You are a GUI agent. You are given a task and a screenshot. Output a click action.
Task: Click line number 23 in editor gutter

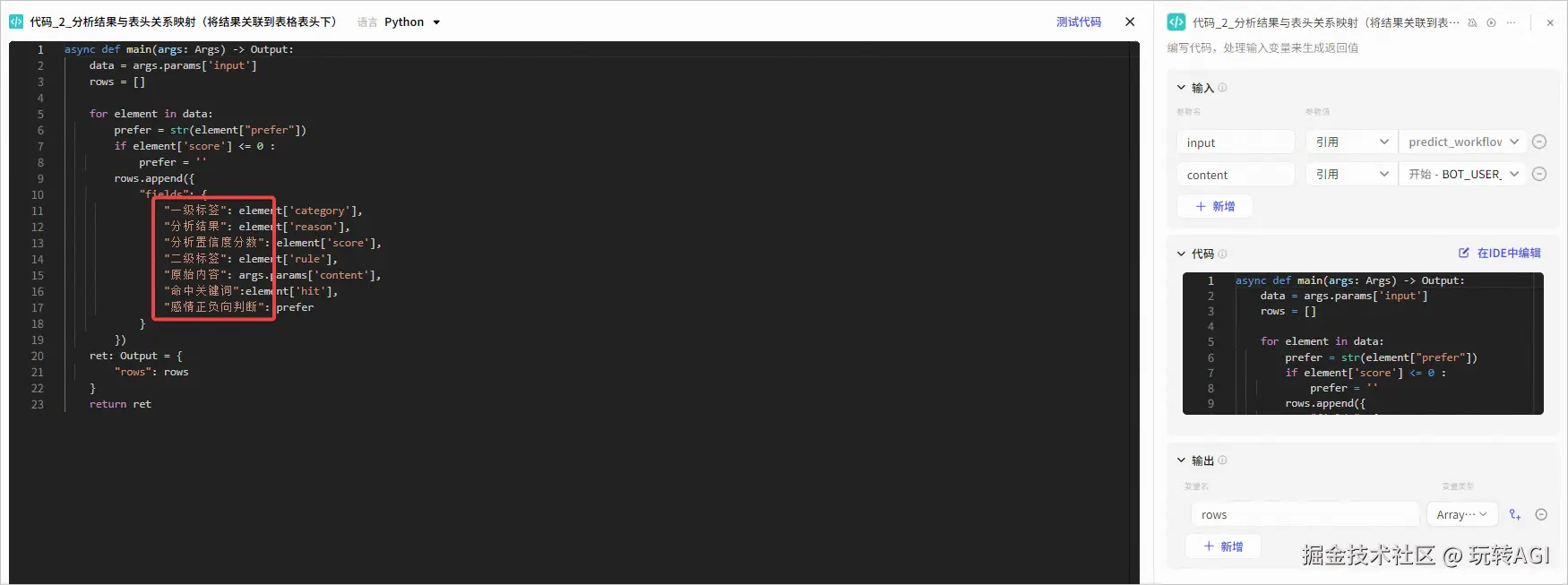[38, 404]
